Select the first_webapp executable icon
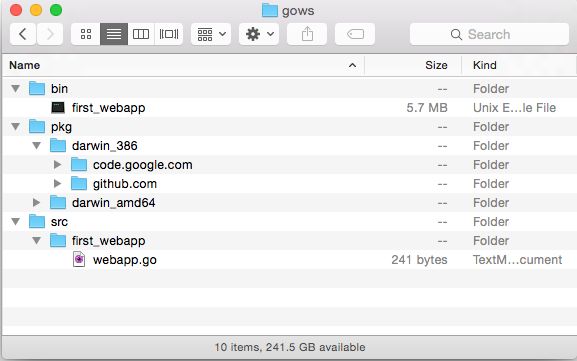 pos(58,107)
